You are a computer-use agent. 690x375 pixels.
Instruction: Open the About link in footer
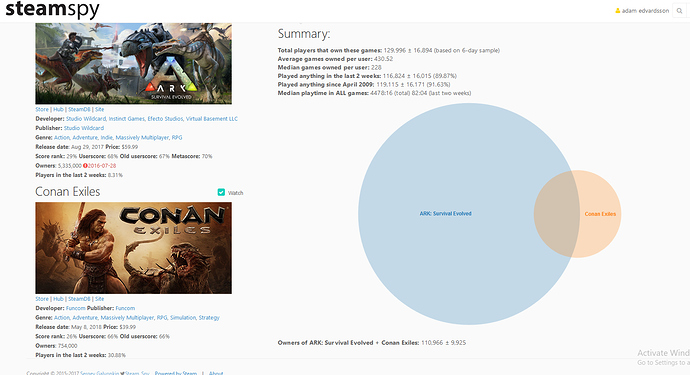pos(216,373)
